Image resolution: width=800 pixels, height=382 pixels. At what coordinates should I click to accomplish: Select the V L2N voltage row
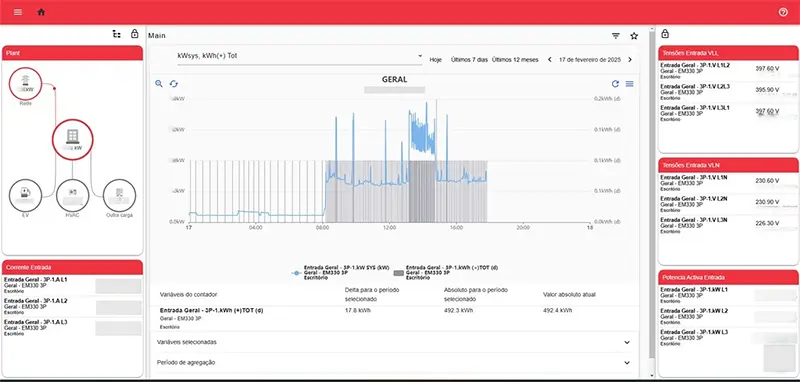click(728, 205)
